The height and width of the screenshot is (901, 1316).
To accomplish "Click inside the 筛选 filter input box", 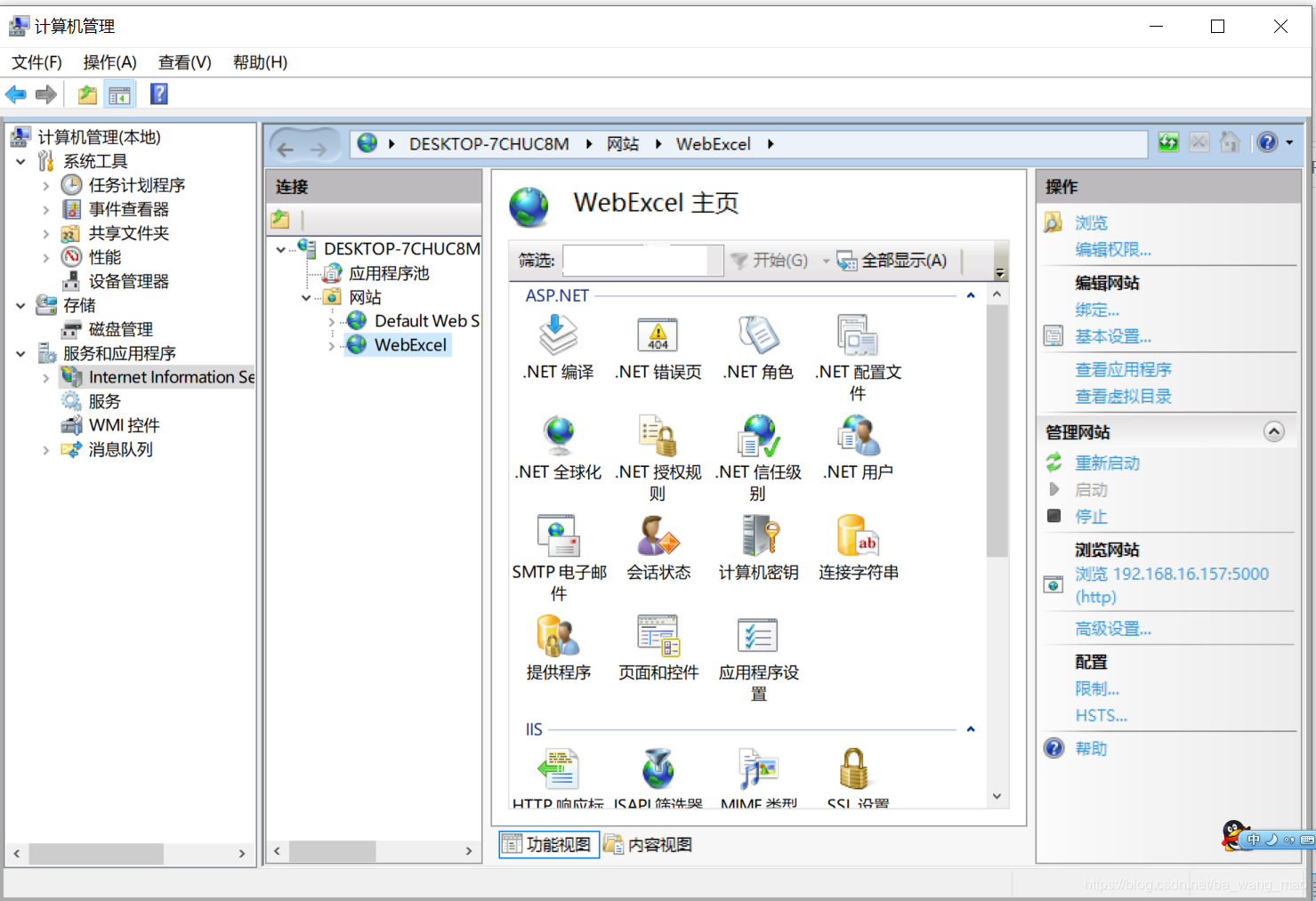I will coord(635,261).
